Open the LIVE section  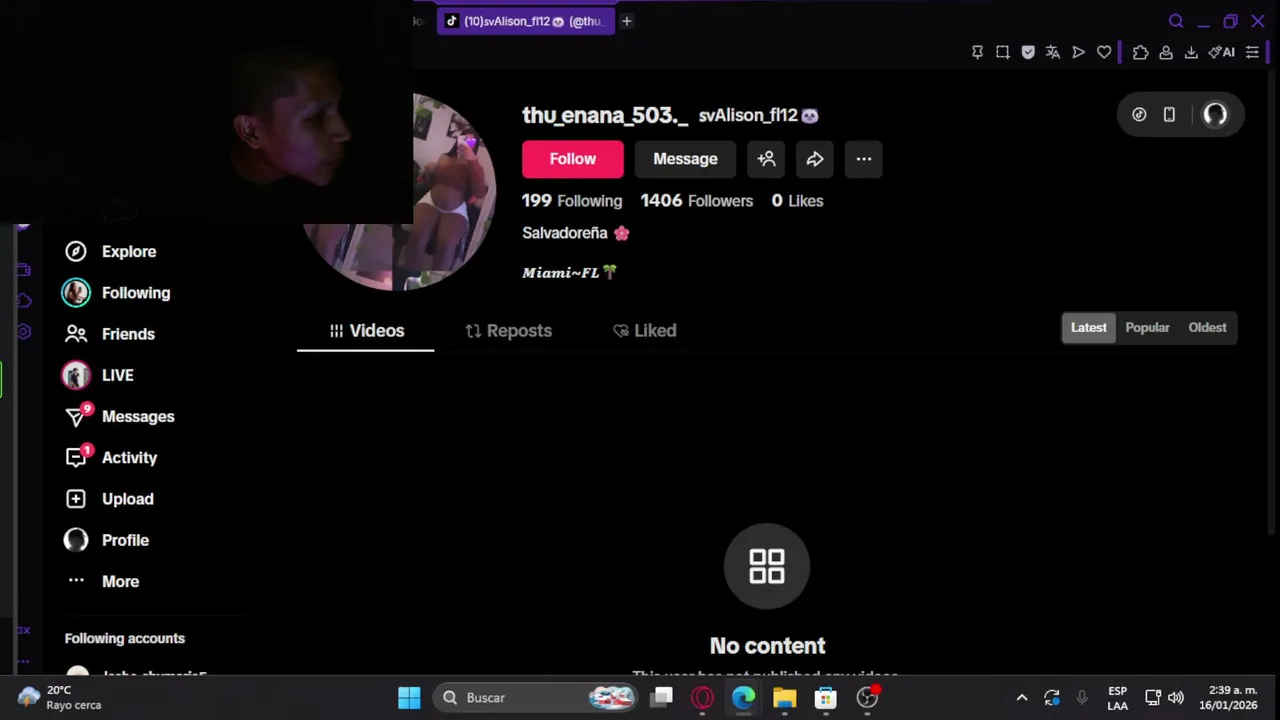pyautogui.click(x=97, y=375)
